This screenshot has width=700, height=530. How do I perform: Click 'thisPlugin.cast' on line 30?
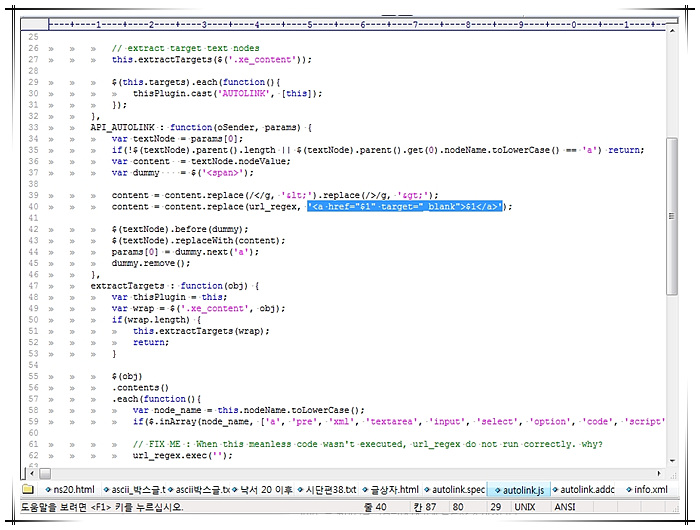[172, 93]
